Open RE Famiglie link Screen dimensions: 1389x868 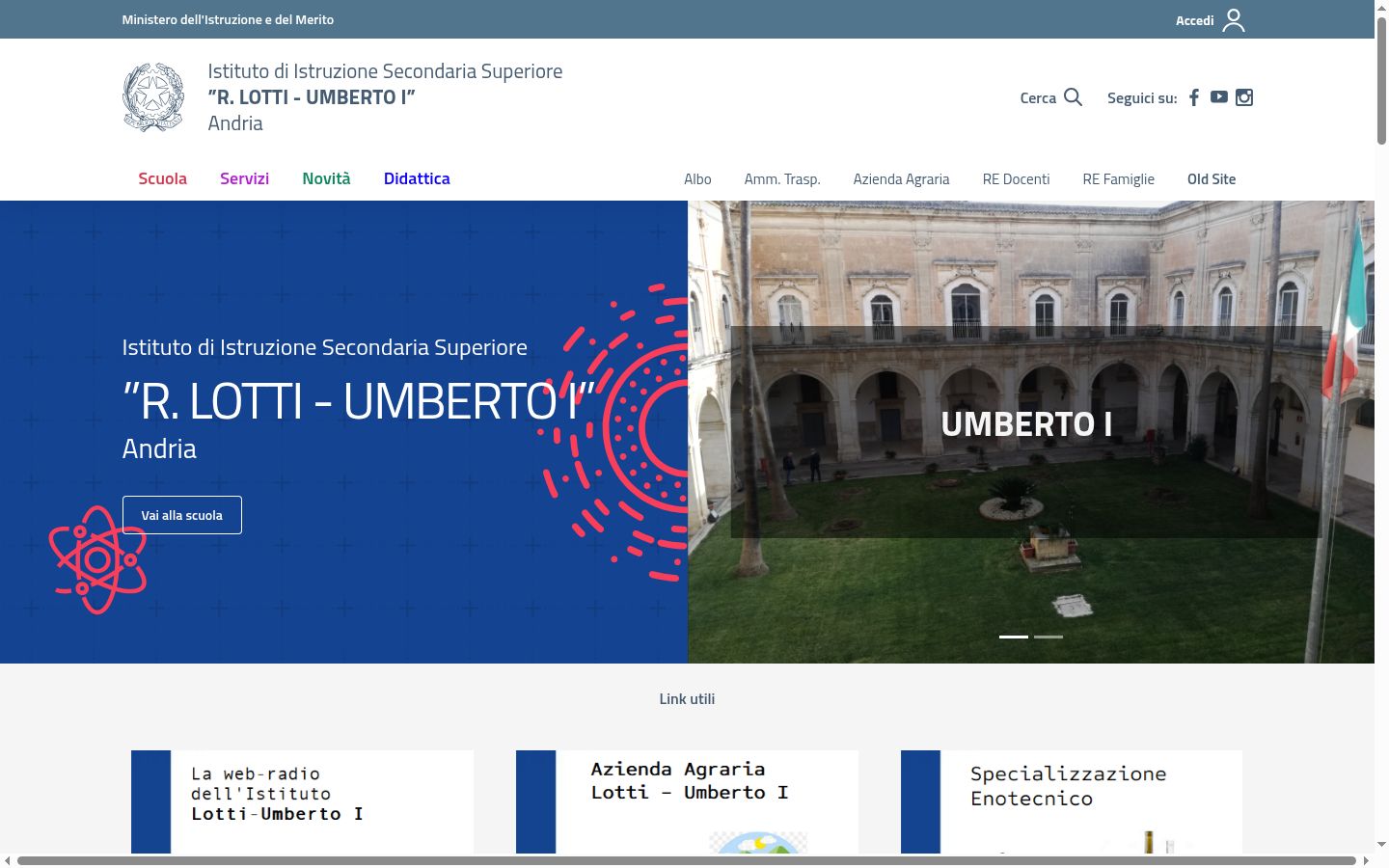click(x=1119, y=179)
